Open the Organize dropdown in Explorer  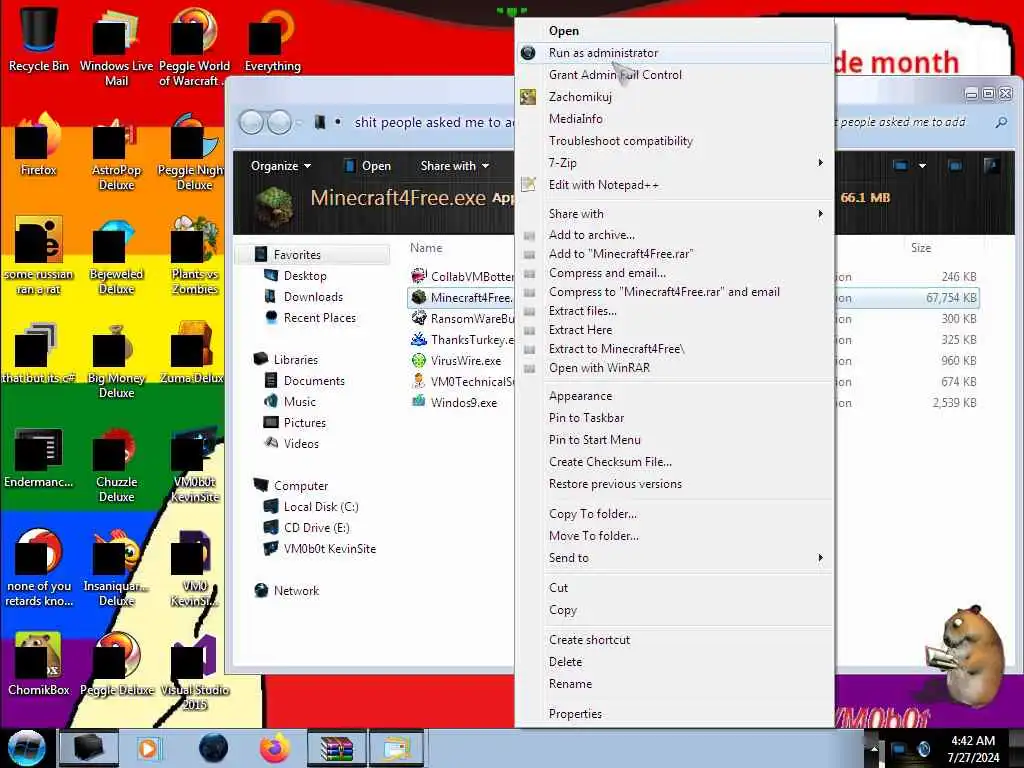tap(281, 166)
